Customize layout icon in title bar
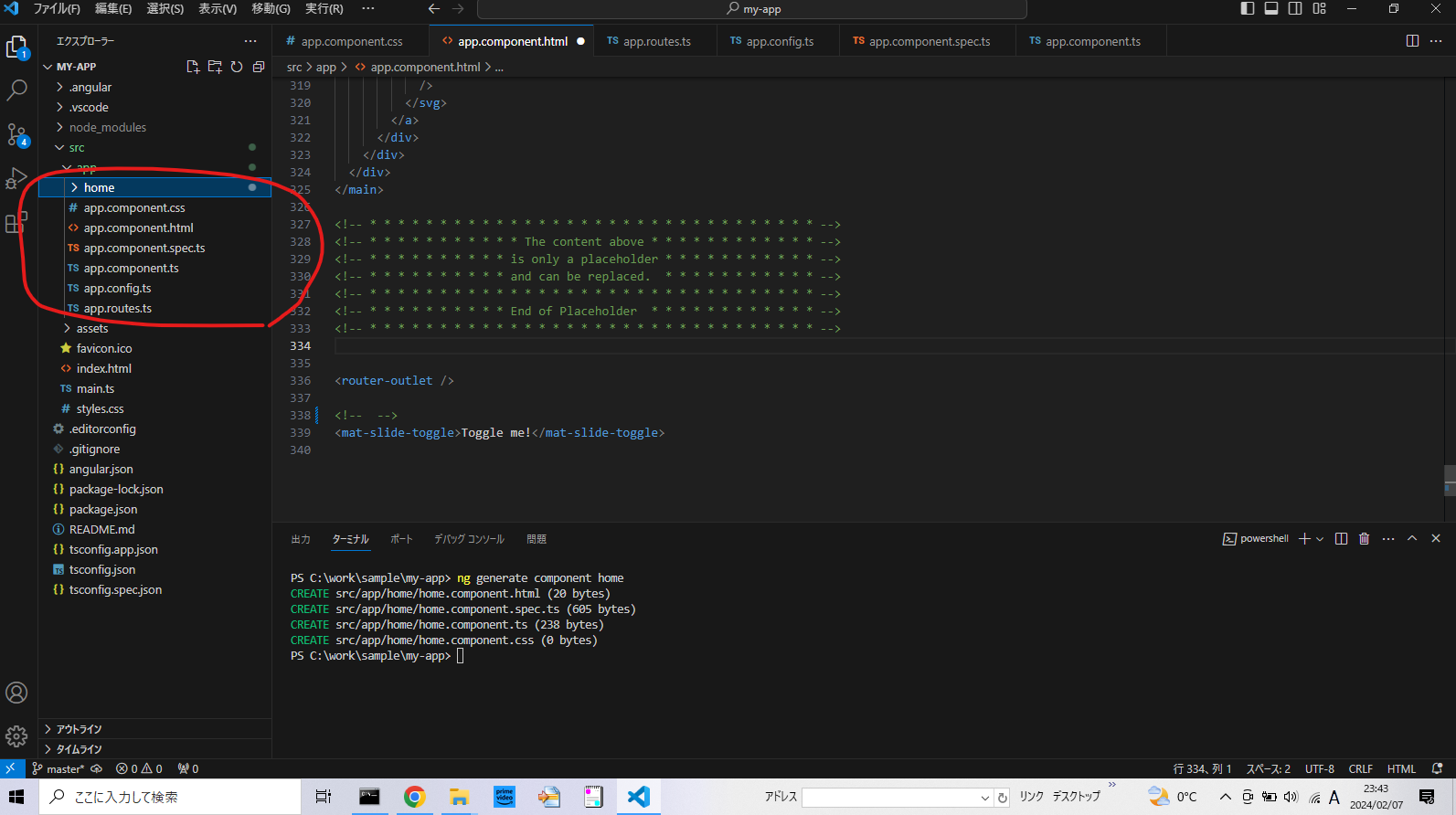This screenshot has height=815, width=1456. 1319,9
